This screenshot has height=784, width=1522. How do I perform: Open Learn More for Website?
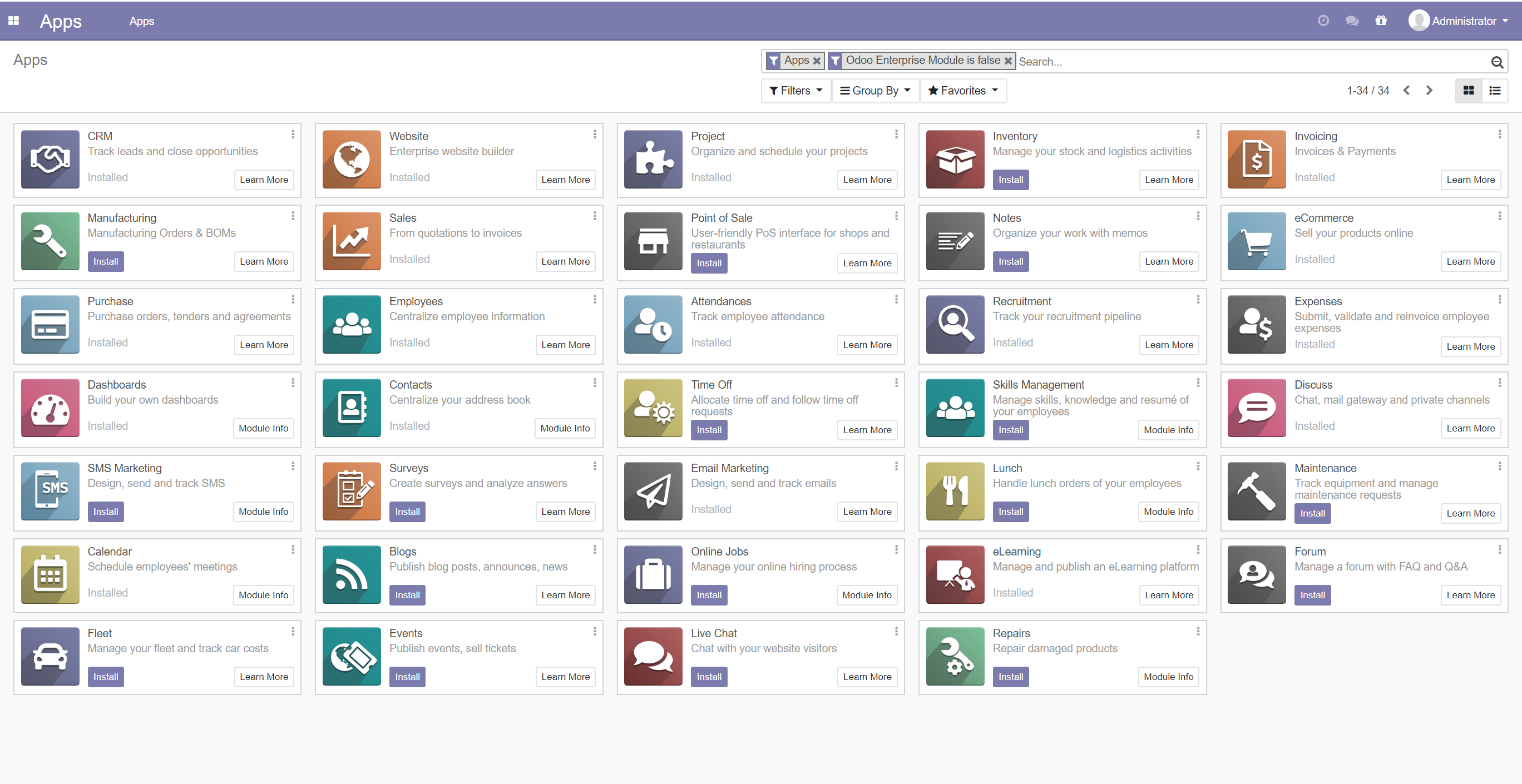point(565,180)
